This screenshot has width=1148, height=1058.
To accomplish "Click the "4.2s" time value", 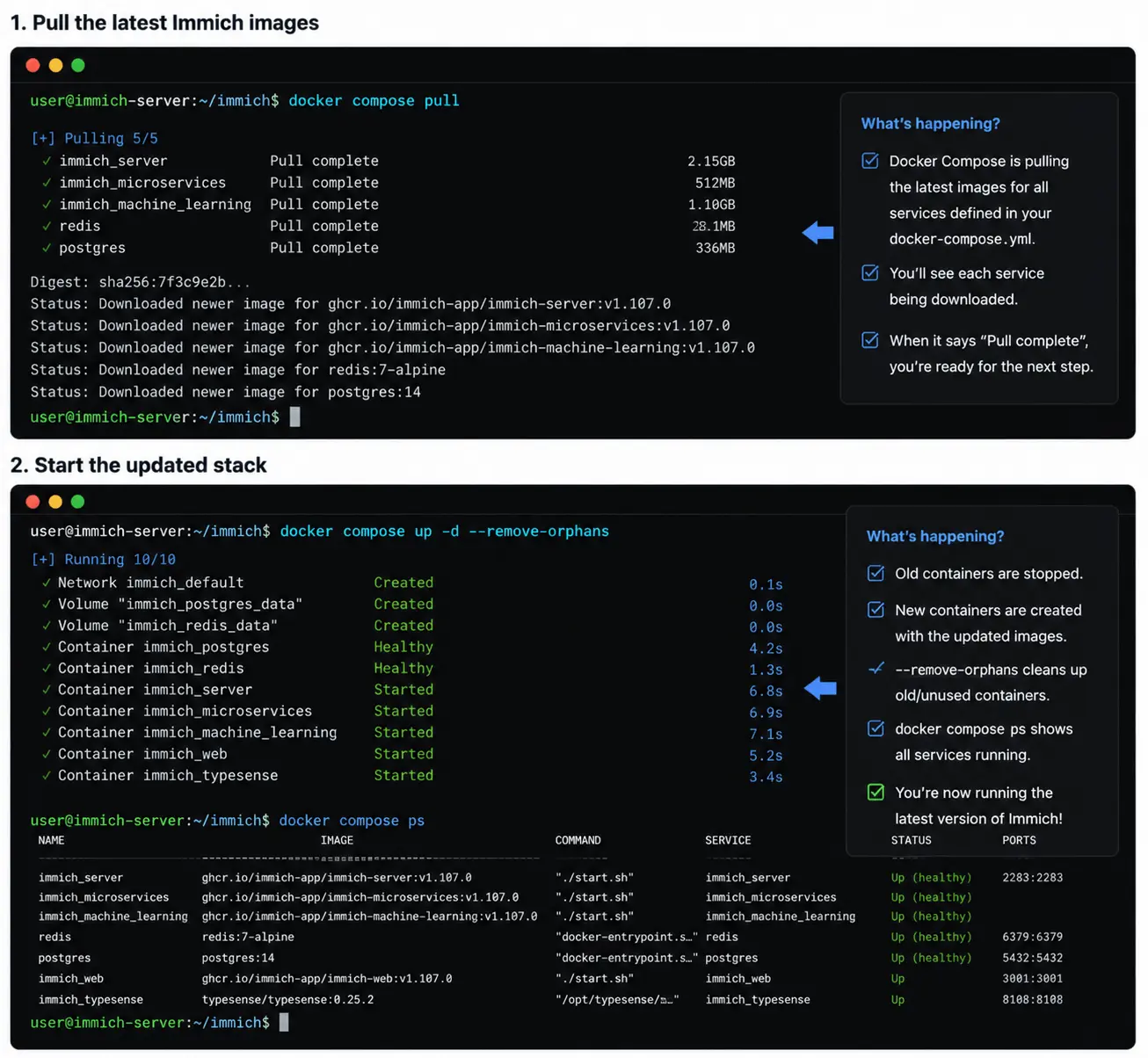I will [x=766, y=649].
